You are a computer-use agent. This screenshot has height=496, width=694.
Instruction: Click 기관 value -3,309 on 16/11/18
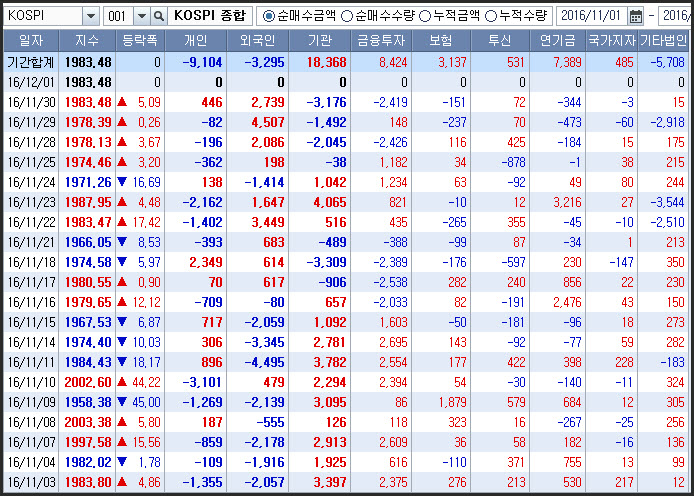(327, 262)
